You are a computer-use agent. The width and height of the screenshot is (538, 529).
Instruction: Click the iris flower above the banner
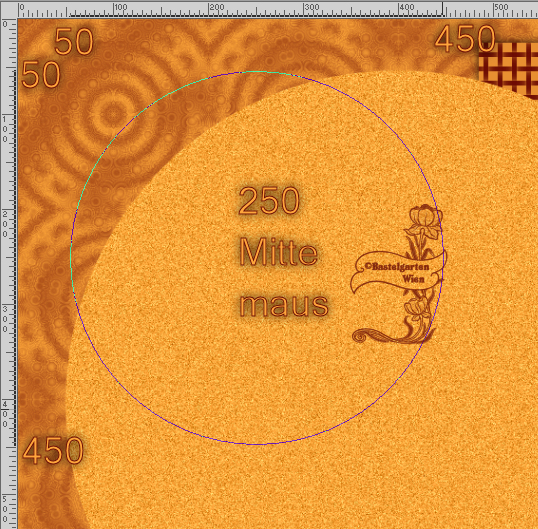coord(424,221)
